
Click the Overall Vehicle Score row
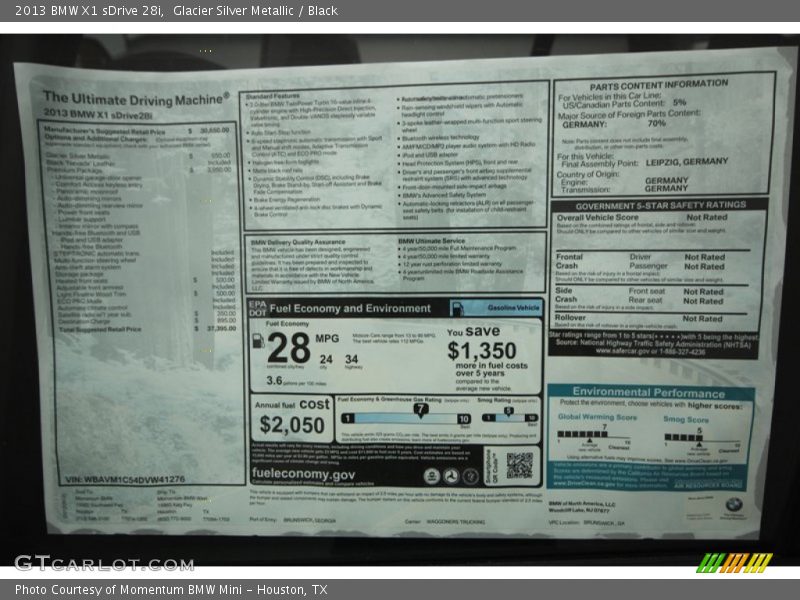tap(642, 217)
